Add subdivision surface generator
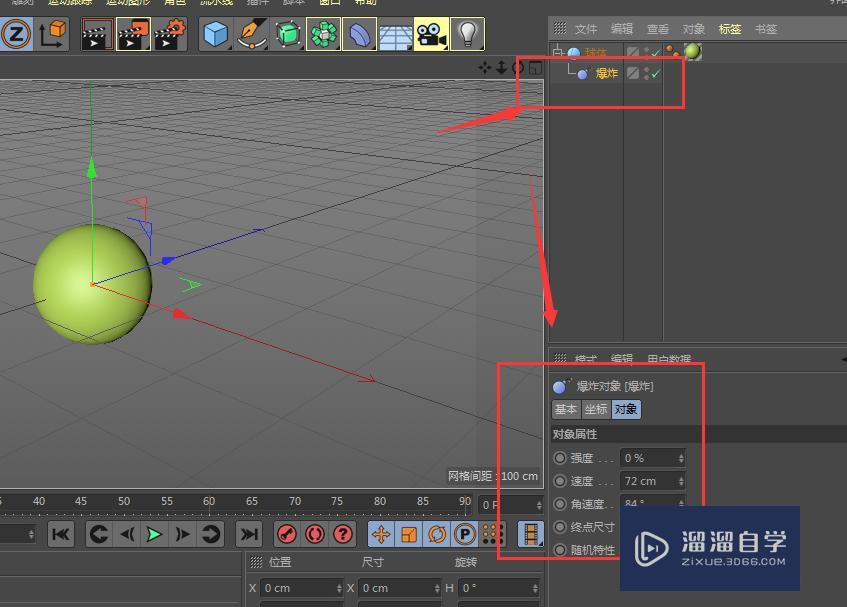Viewport: 847px width, 607px height. [287, 34]
